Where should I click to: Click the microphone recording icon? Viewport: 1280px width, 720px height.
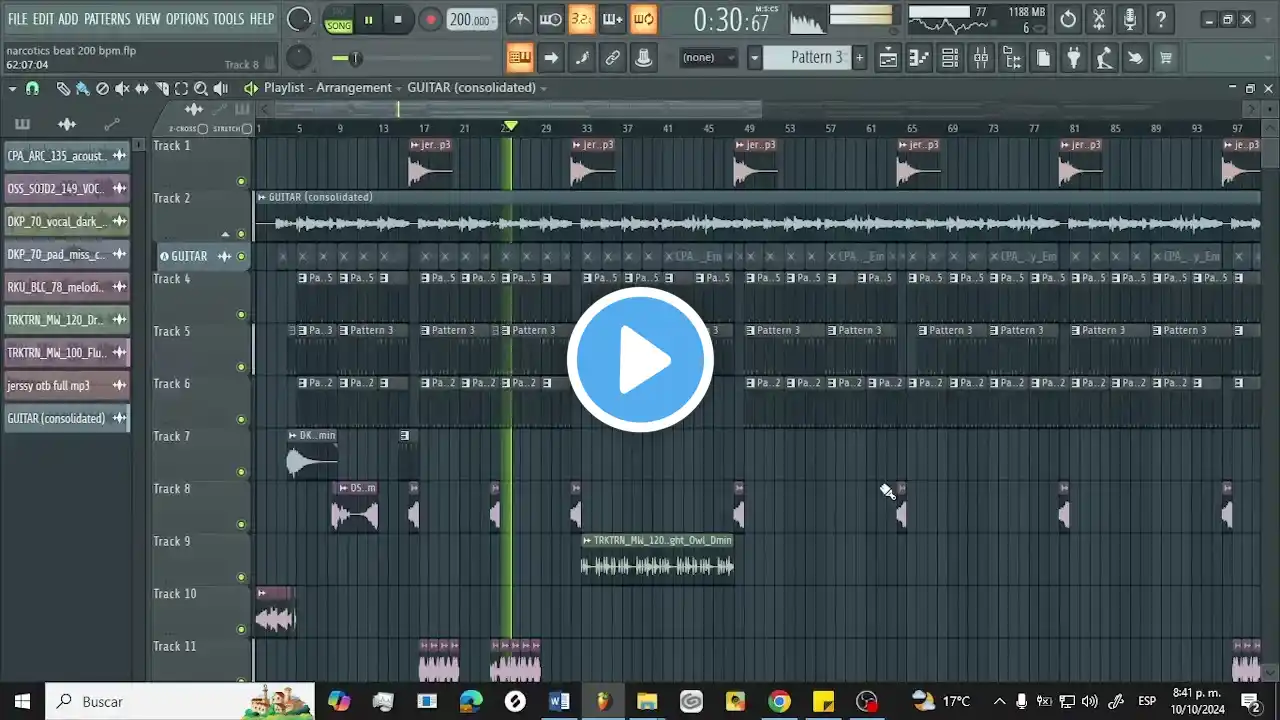(1129, 19)
